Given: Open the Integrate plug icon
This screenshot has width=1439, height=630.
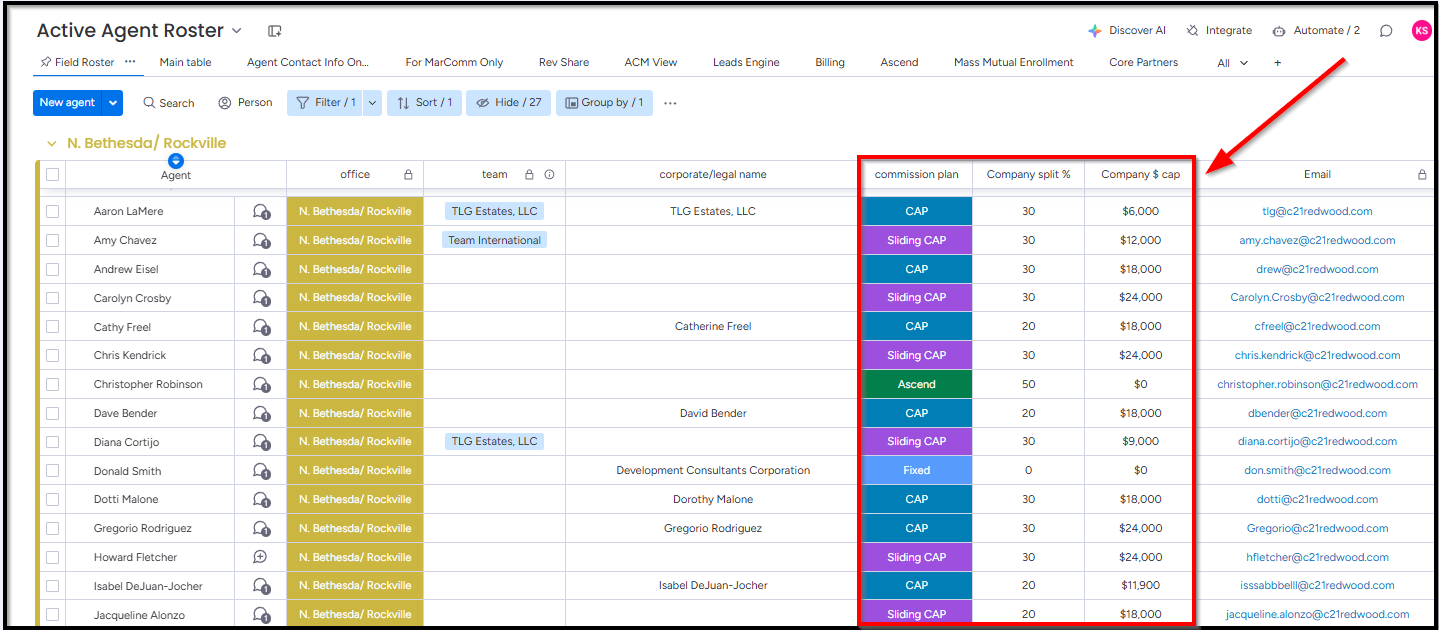Looking at the screenshot, I should [x=1192, y=31].
